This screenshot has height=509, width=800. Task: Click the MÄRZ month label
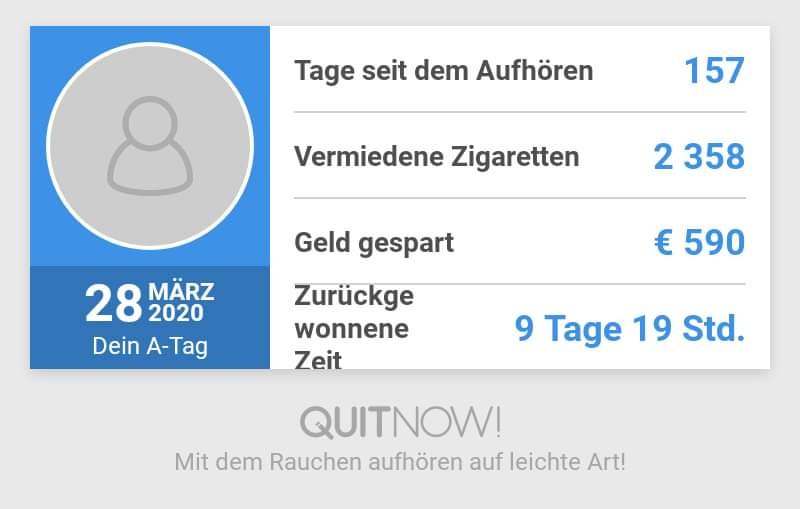click(x=181, y=292)
